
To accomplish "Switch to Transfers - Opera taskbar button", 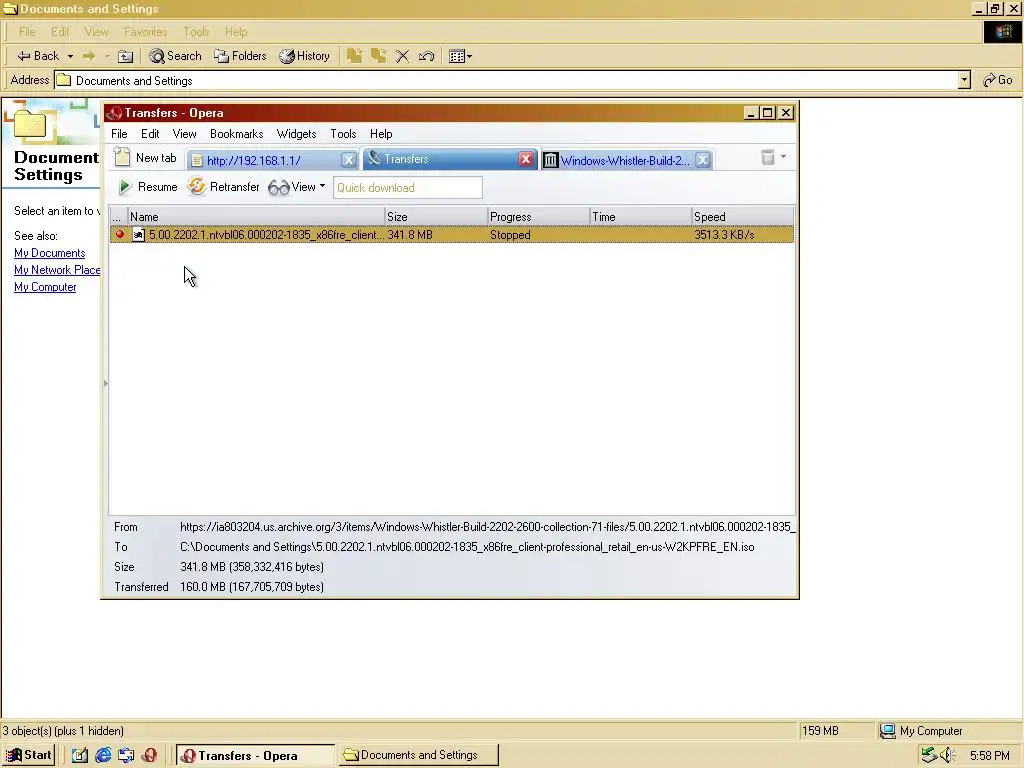I will pyautogui.click(x=255, y=756).
